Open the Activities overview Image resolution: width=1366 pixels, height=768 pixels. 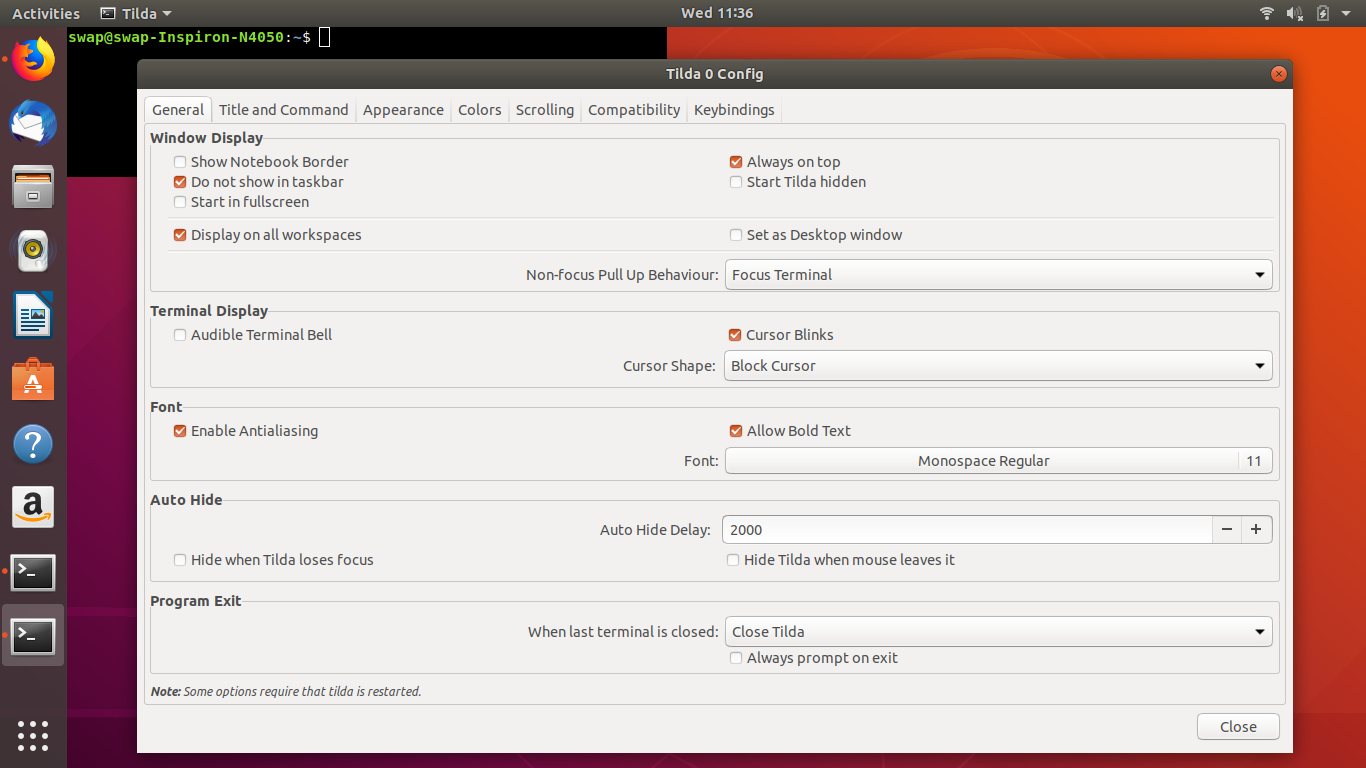pos(46,13)
